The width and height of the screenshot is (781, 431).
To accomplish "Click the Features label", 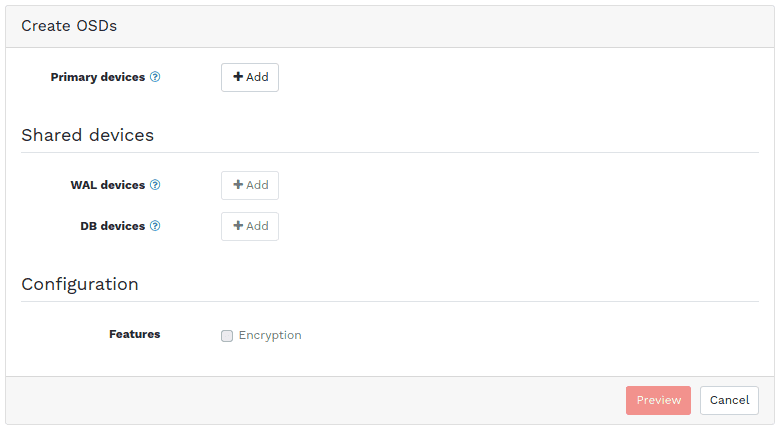I will pyautogui.click(x=135, y=334).
